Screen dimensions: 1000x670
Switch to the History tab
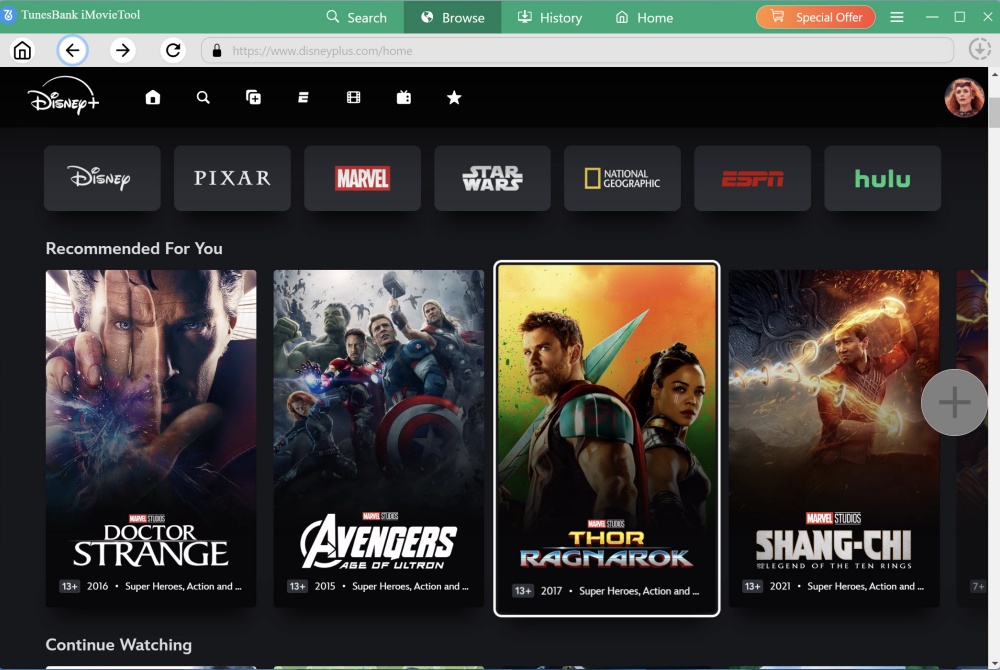click(549, 17)
